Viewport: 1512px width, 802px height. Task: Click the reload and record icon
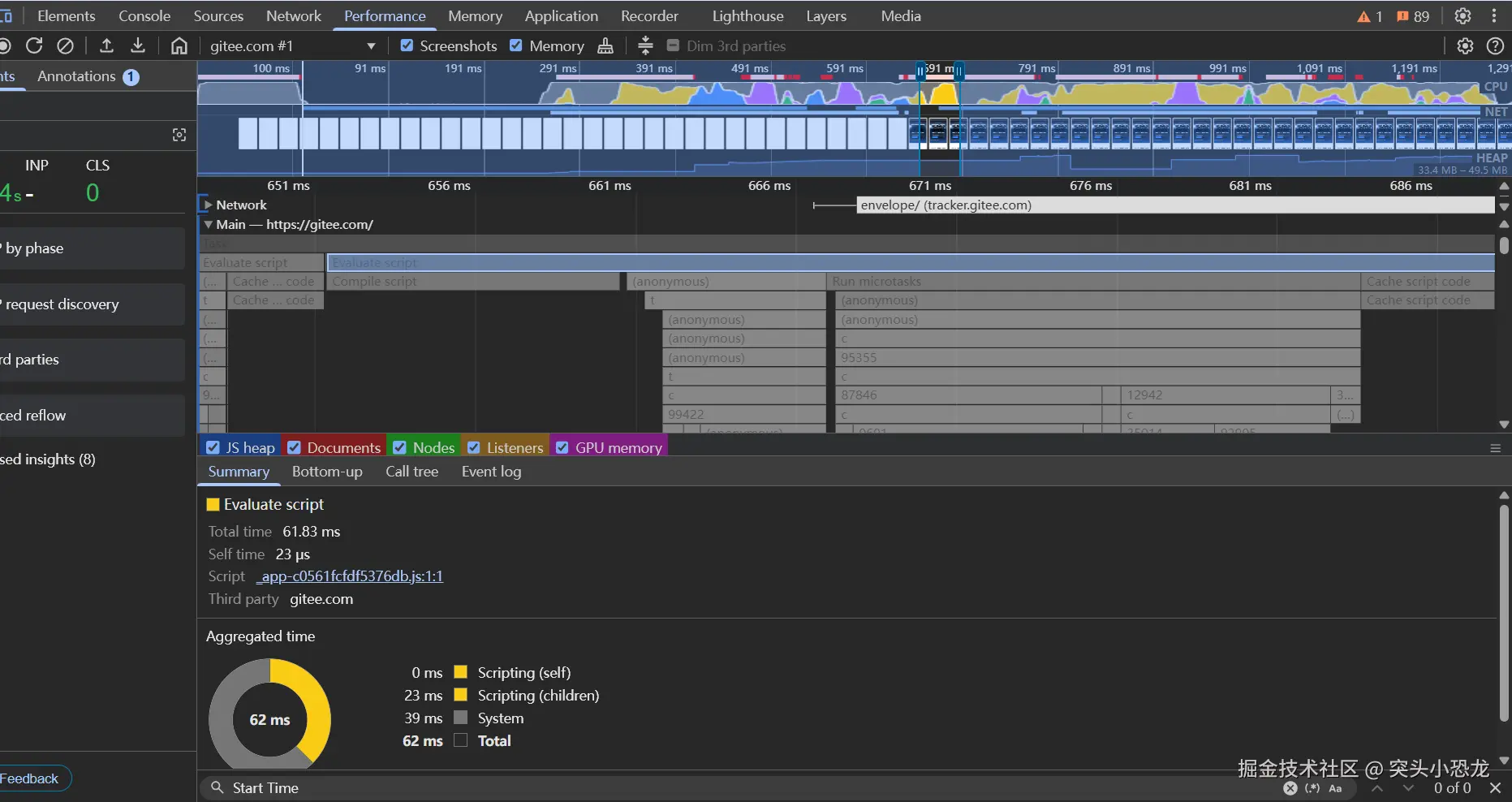click(x=34, y=46)
